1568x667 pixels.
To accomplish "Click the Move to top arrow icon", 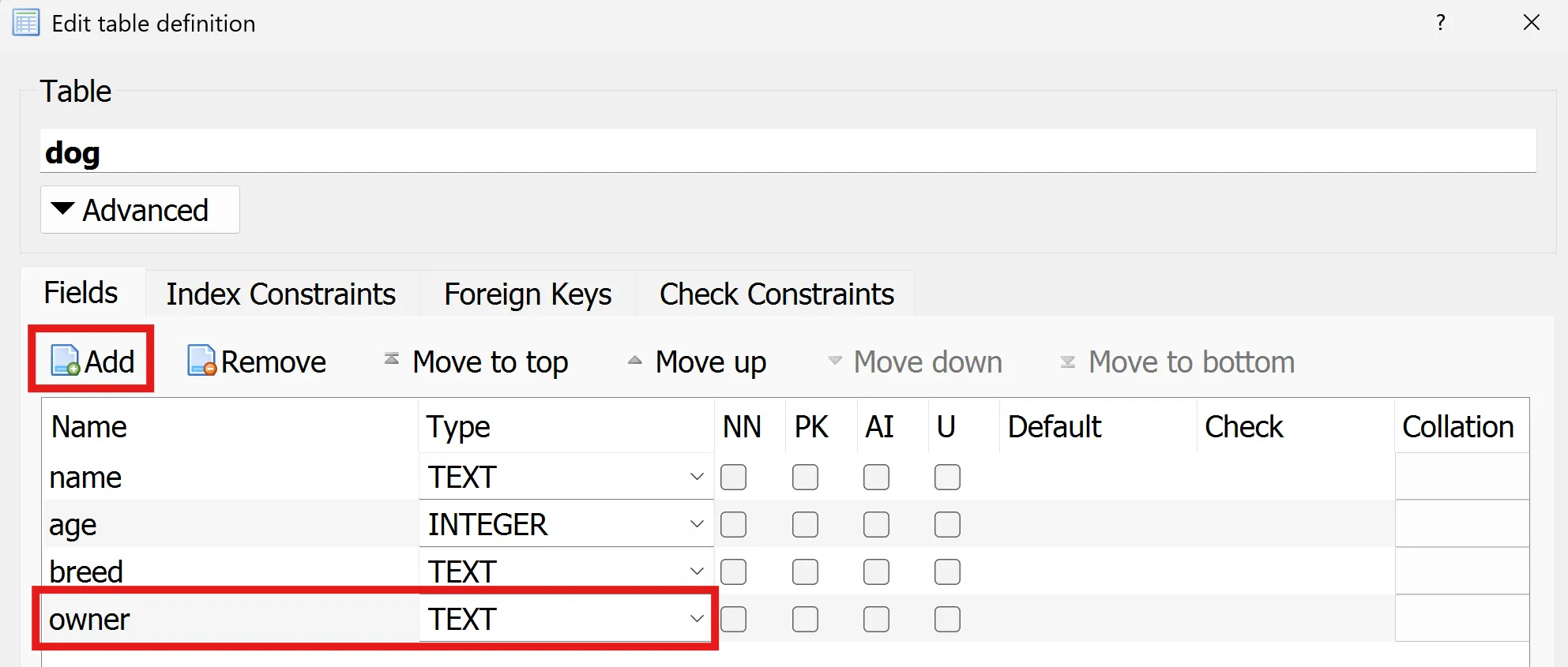I will [x=392, y=359].
